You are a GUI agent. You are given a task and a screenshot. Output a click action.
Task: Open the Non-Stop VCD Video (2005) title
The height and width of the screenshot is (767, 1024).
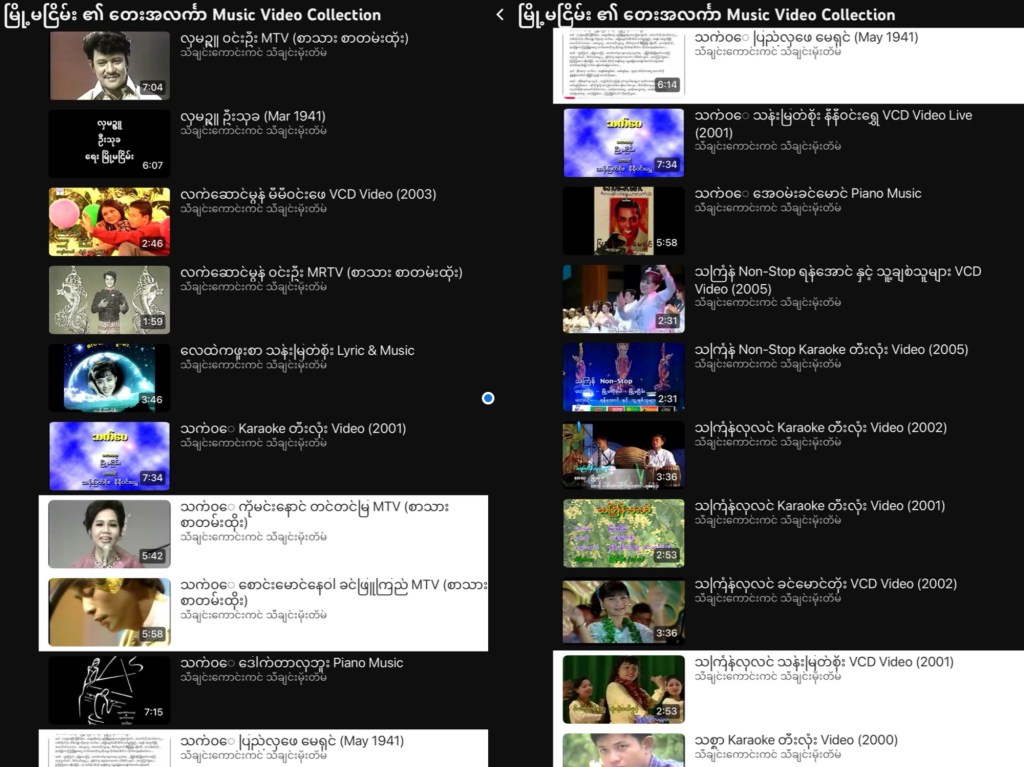point(837,280)
